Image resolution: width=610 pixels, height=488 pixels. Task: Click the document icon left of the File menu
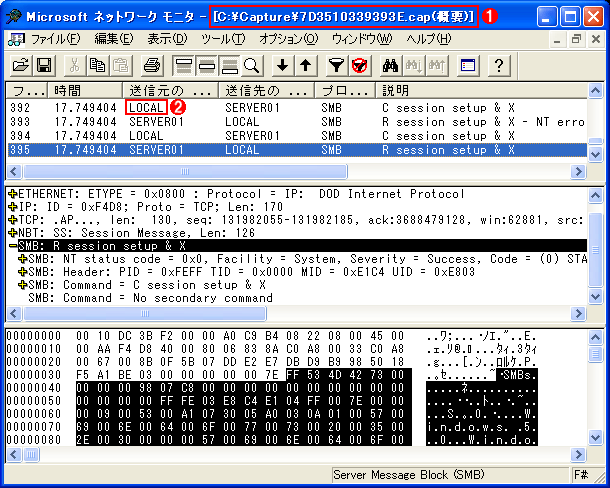[16, 39]
